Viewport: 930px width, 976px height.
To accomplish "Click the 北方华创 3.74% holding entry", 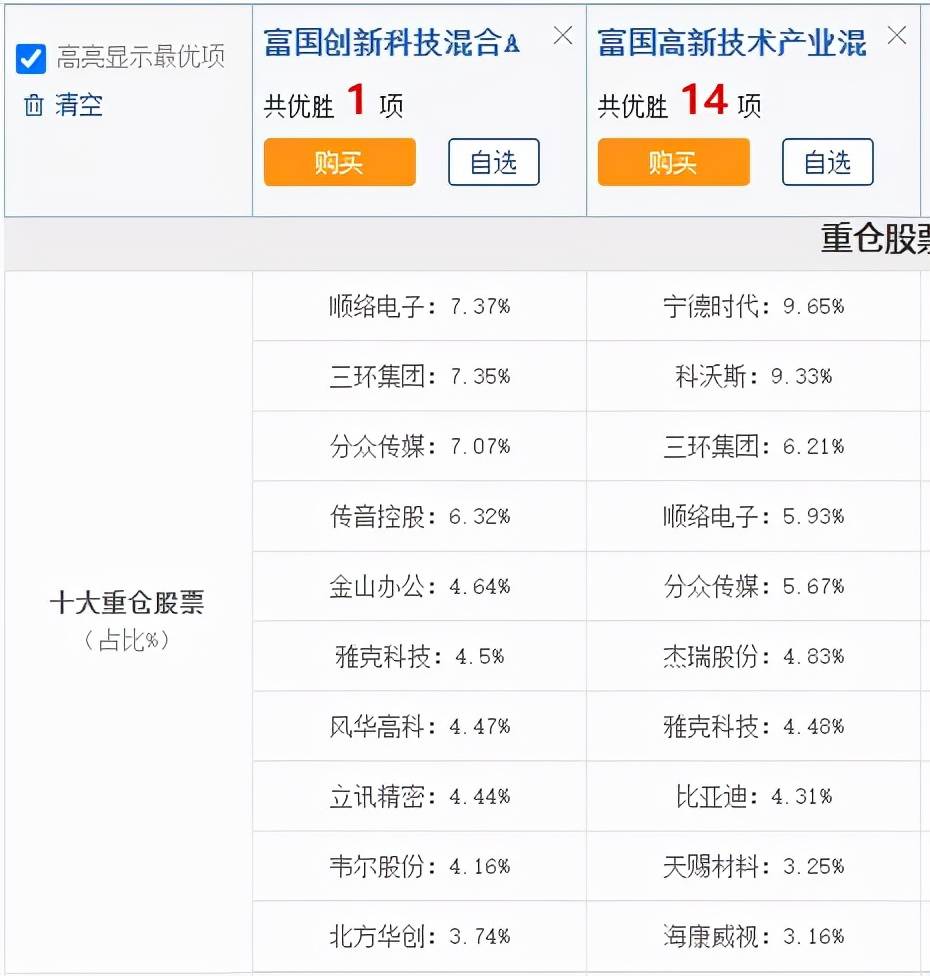I will point(419,936).
